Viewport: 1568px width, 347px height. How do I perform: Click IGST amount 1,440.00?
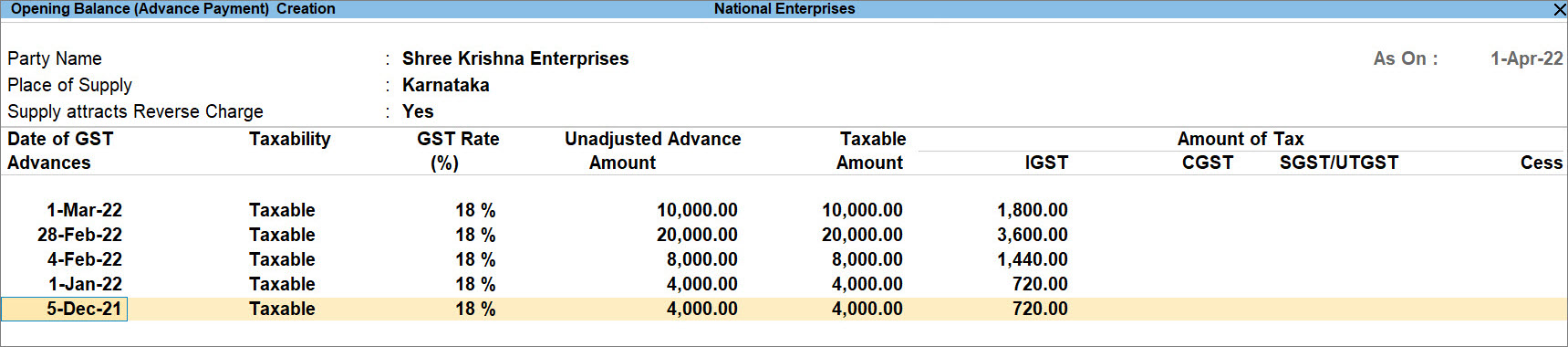[x=1032, y=259]
